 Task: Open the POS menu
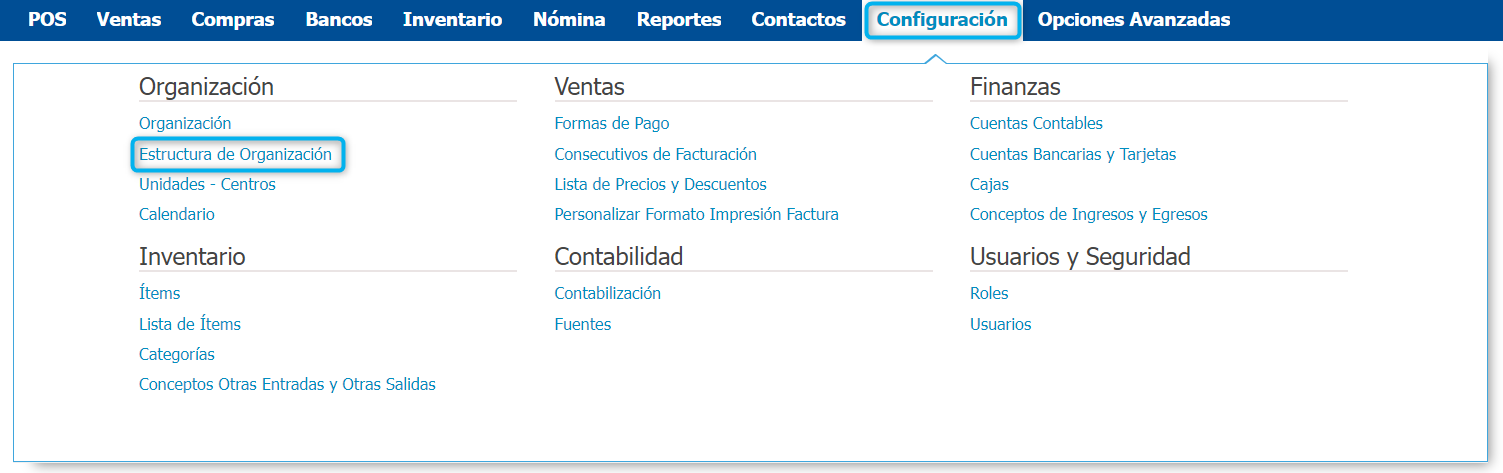47,20
